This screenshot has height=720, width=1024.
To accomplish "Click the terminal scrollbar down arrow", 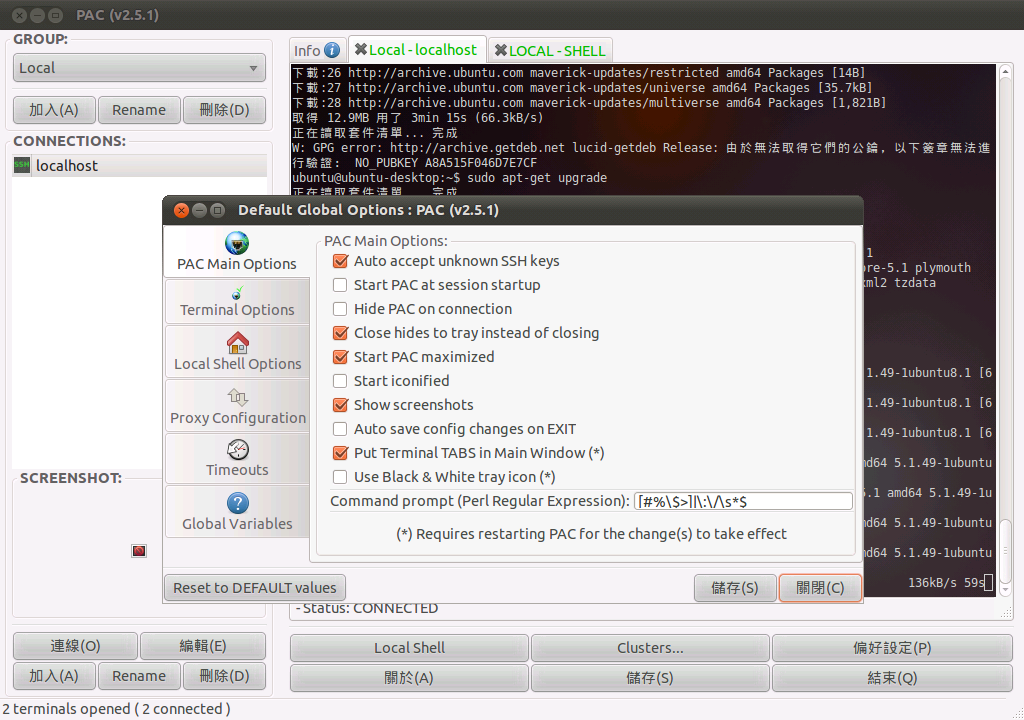I will 1006,589.
